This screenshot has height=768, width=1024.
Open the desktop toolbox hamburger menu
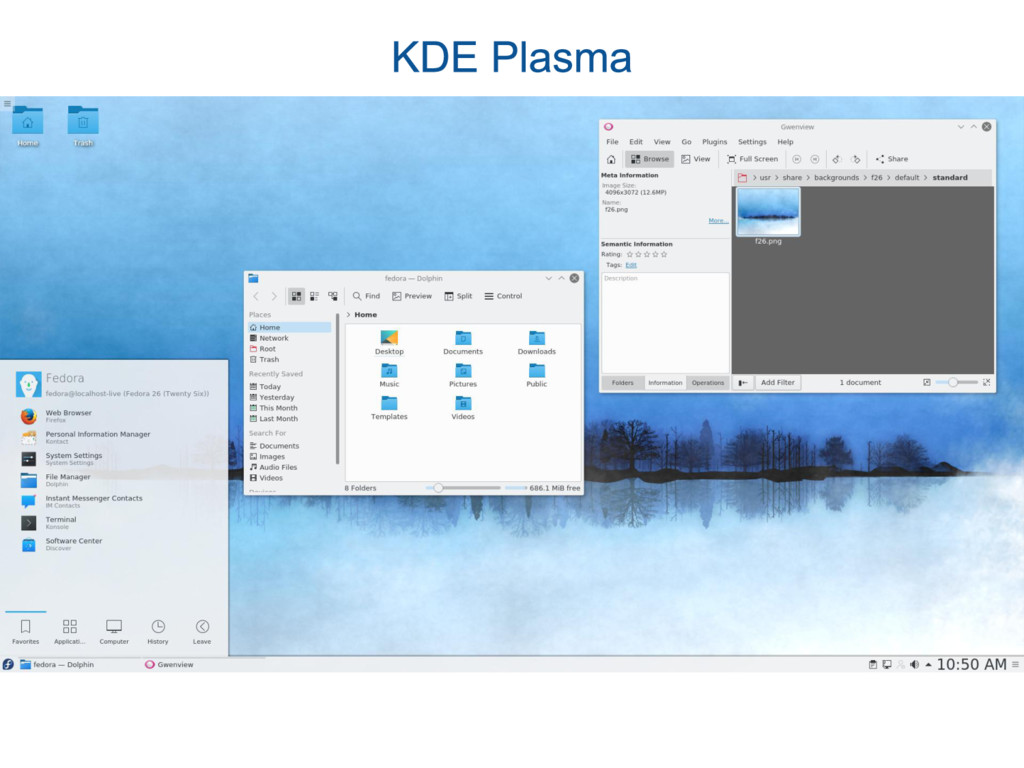7,103
